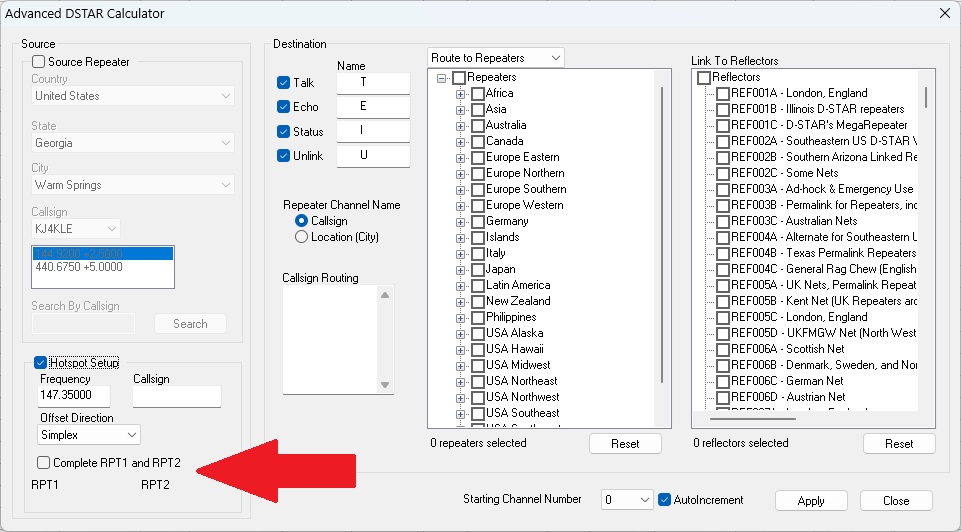Expand the USA Southeast tree node
This screenshot has width=961, height=532.
pyautogui.click(x=460, y=414)
